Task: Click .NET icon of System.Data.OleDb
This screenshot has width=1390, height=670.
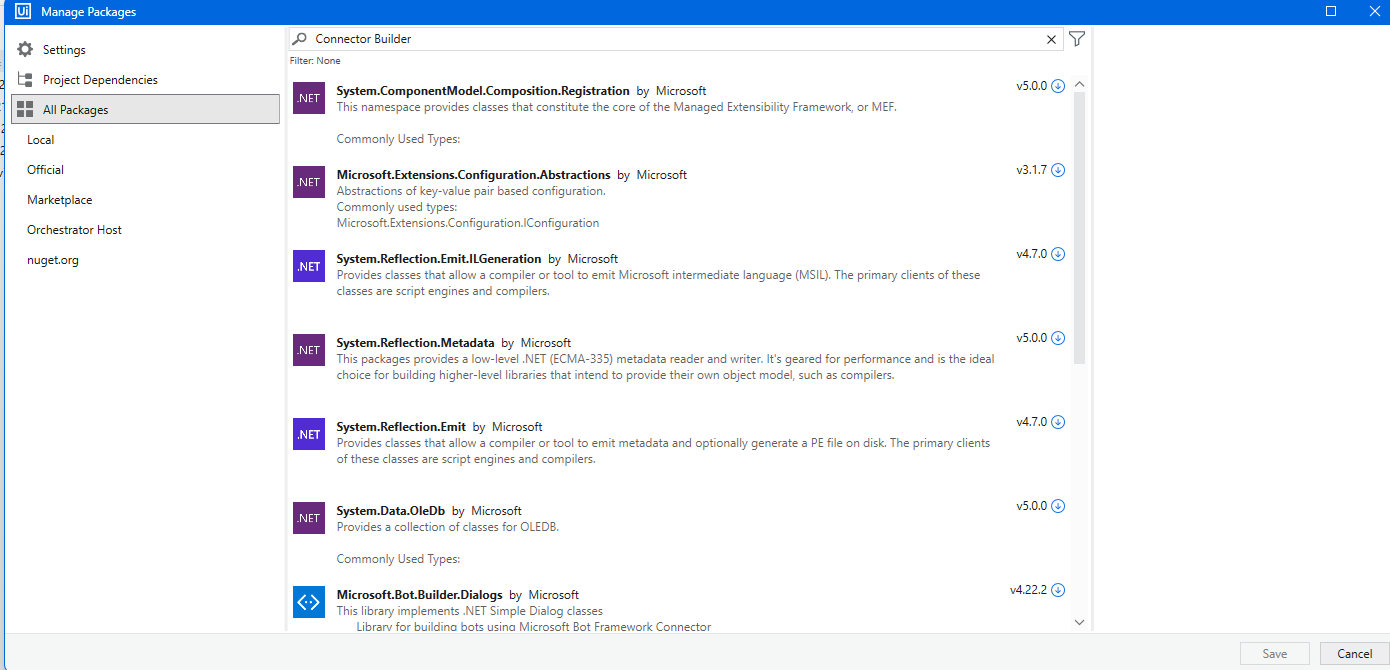Action: [309, 518]
